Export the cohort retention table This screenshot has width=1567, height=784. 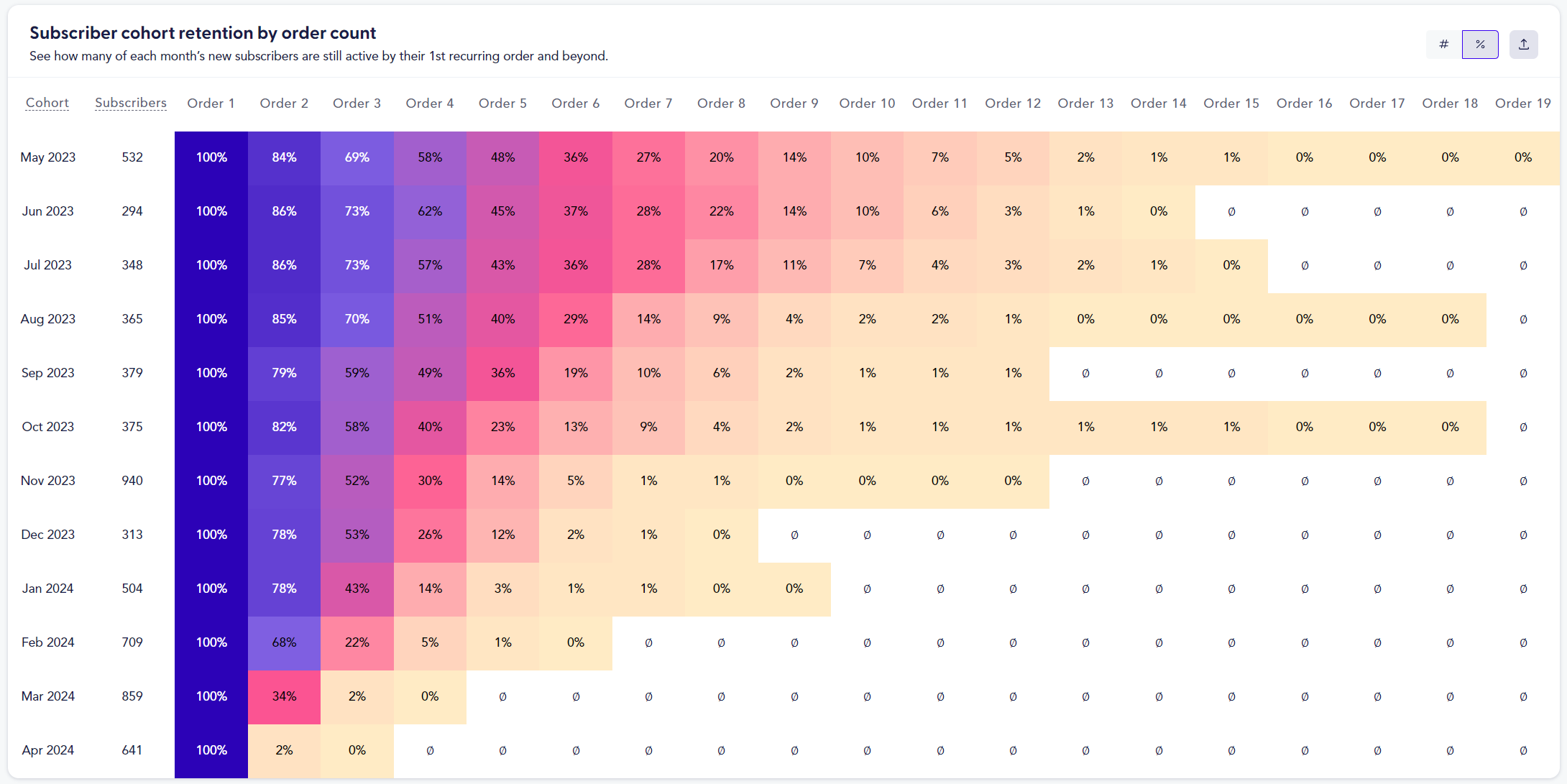1523,44
